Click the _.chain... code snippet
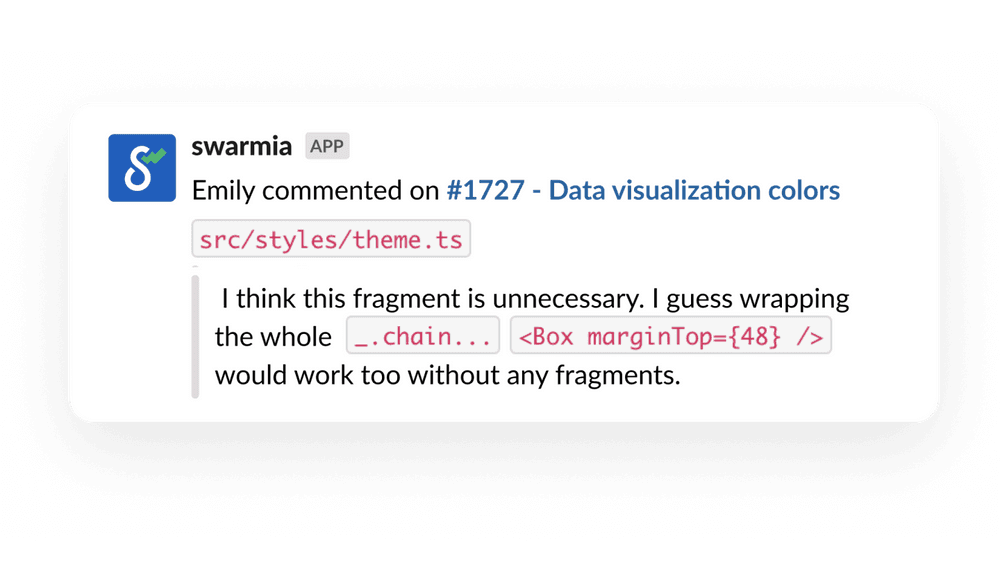The height and width of the screenshot is (583, 1000). coord(423,337)
